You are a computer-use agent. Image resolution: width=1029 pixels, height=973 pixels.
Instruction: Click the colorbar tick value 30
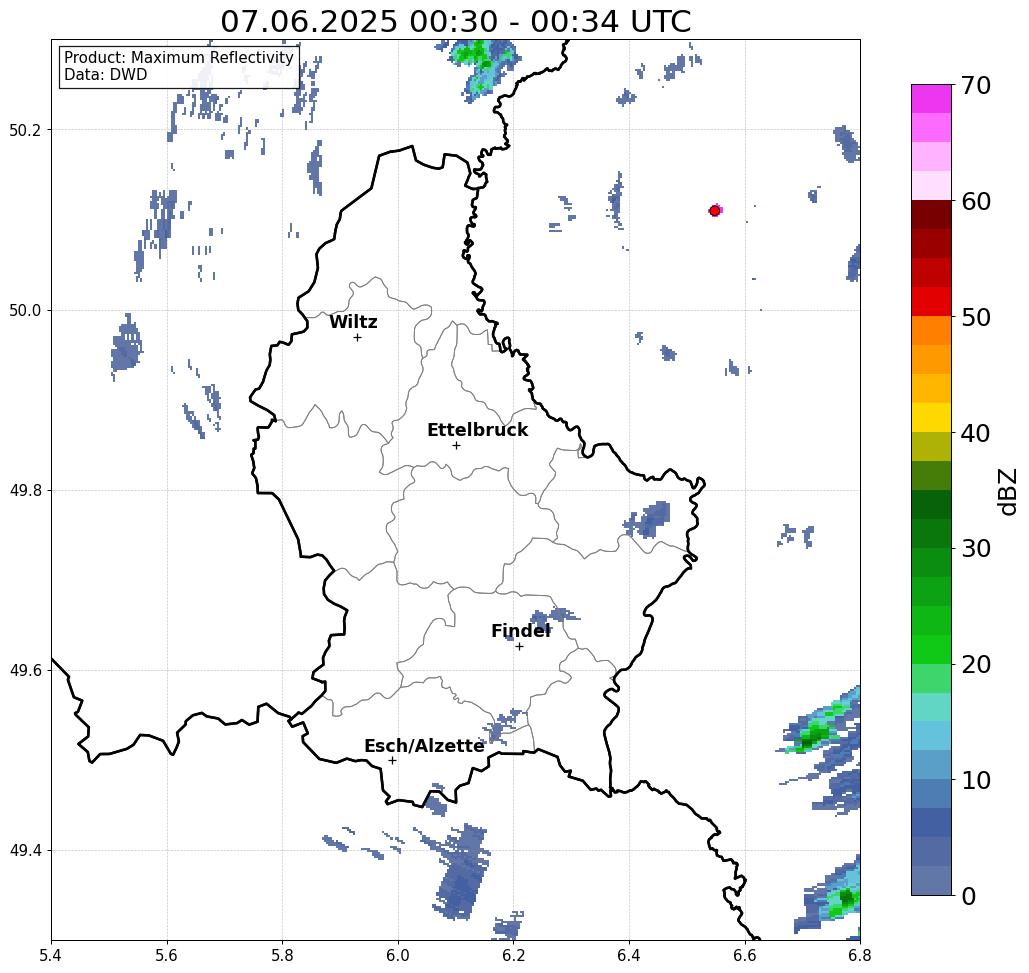click(x=975, y=549)
